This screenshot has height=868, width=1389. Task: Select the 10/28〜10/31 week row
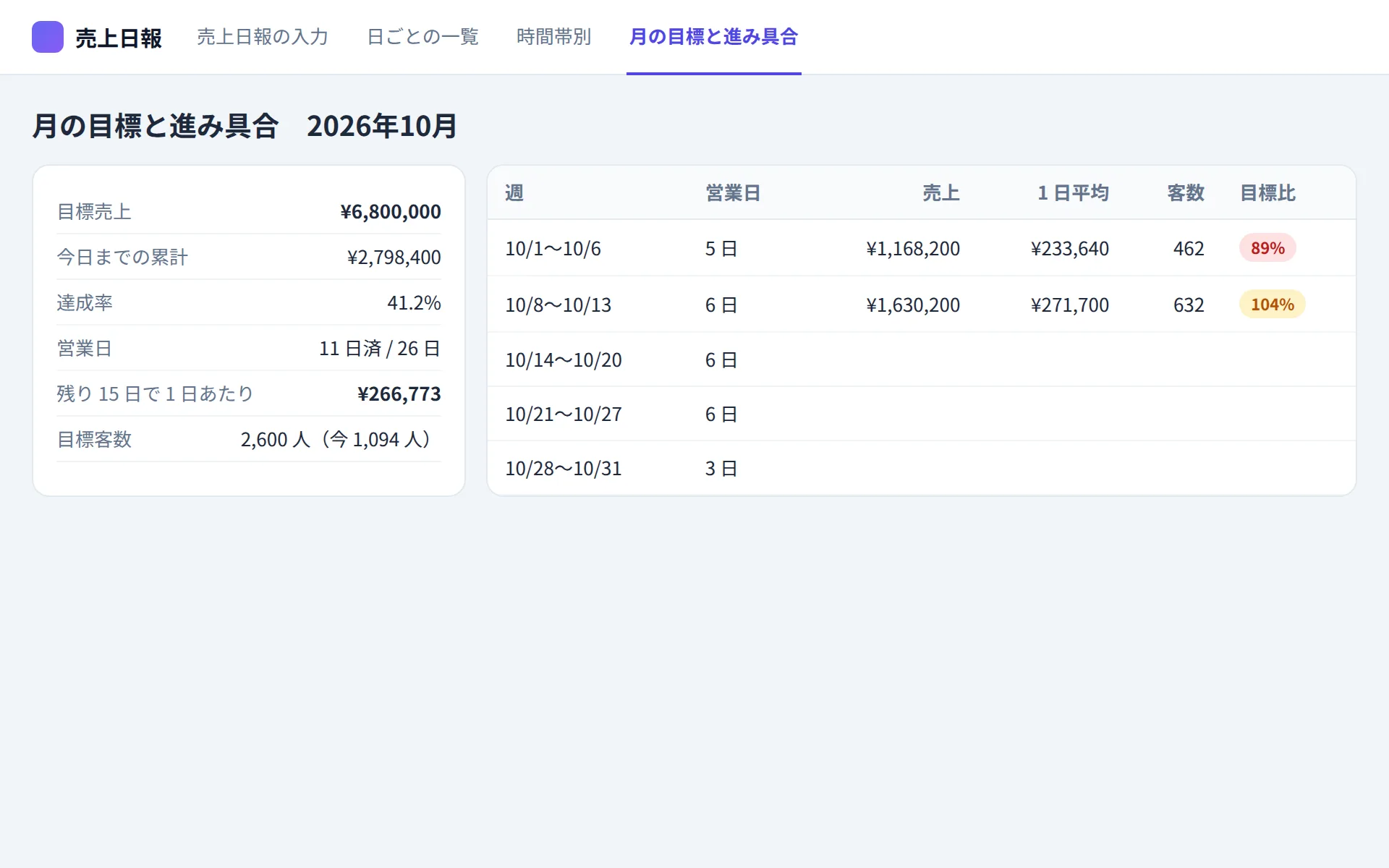pos(921,468)
